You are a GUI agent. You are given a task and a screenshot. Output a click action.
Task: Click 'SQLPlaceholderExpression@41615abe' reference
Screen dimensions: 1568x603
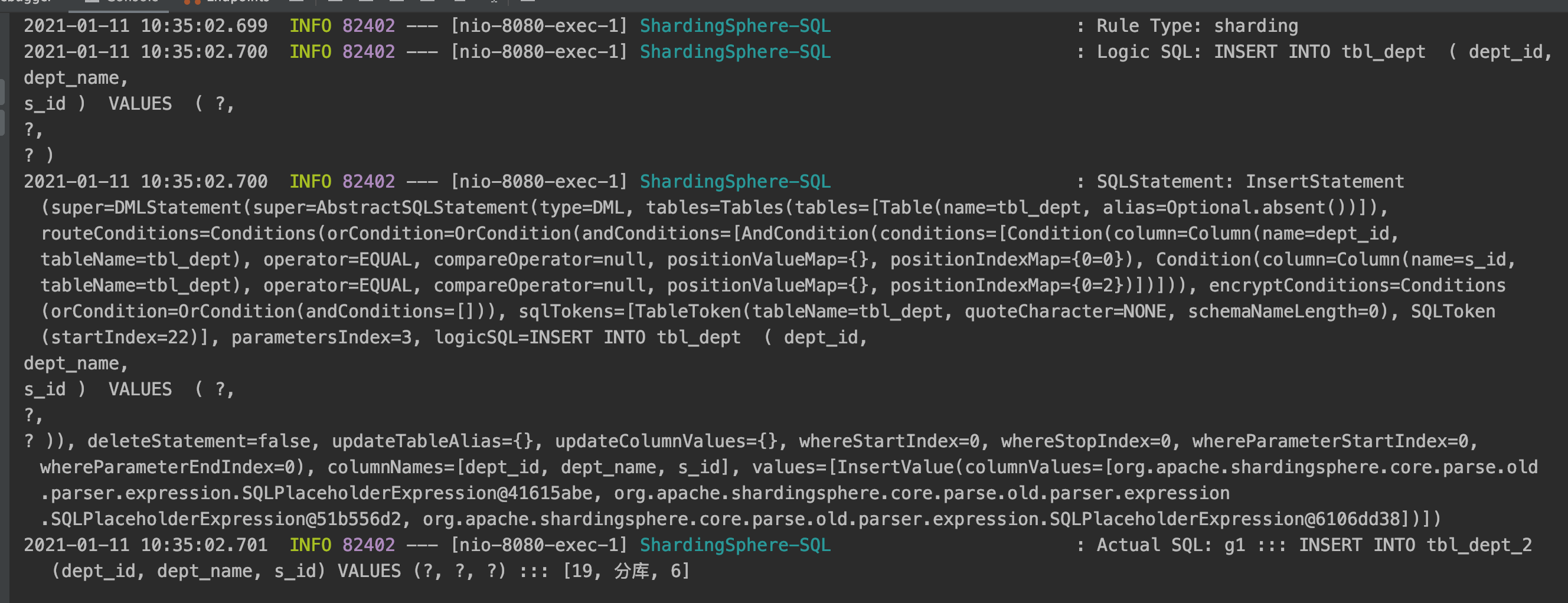417,493
